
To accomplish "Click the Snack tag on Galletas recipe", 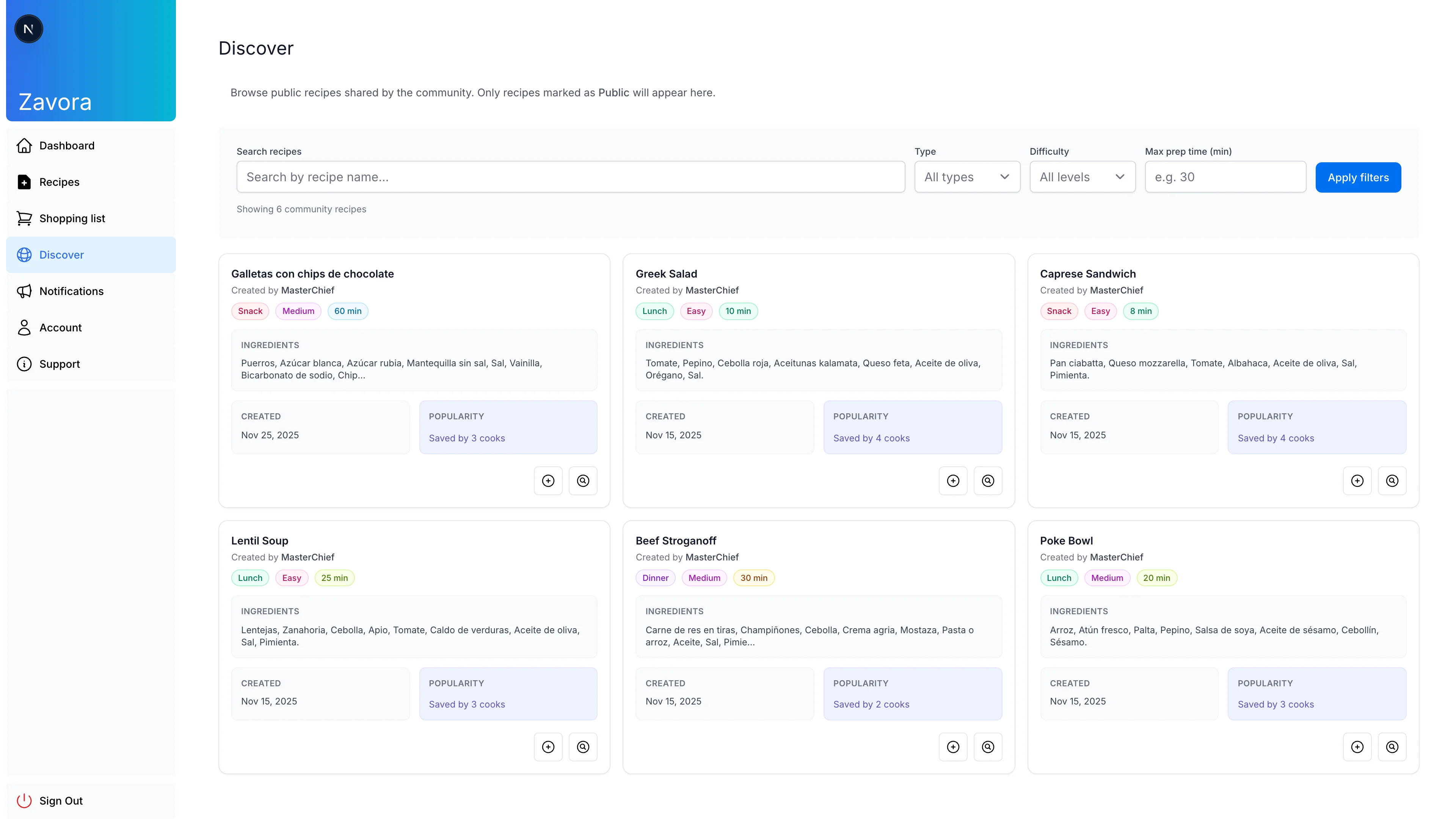I will [250, 311].
